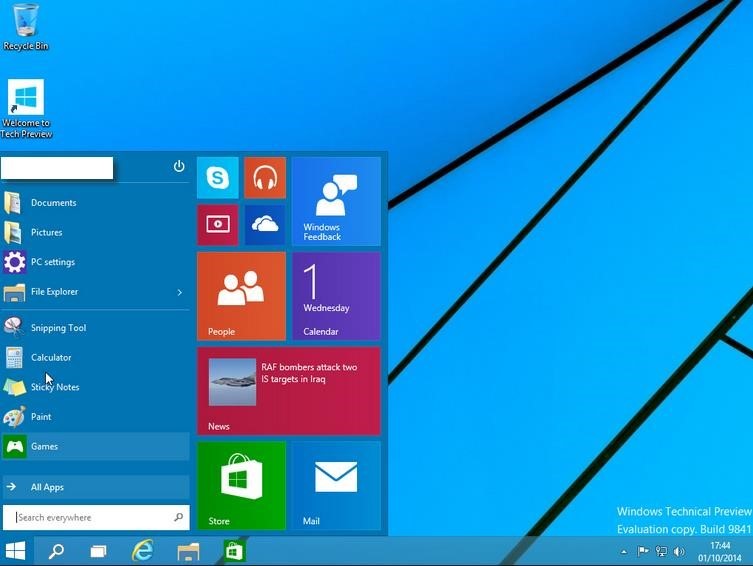Show All Apps list
The image size is (753, 566).
pos(96,487)
